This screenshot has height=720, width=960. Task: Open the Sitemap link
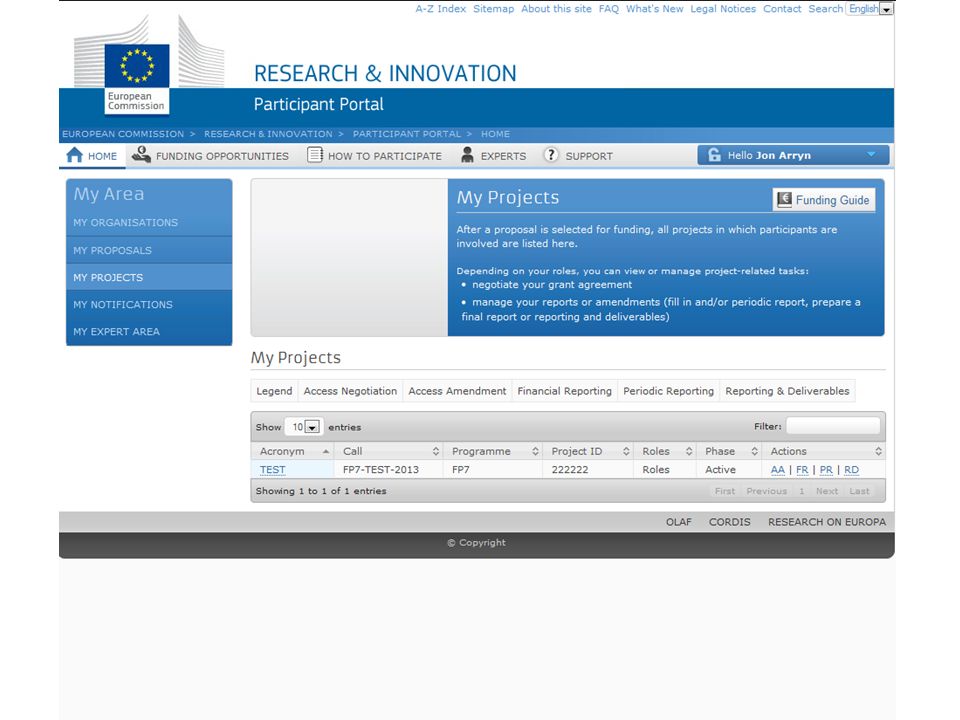tap(493, 9)
